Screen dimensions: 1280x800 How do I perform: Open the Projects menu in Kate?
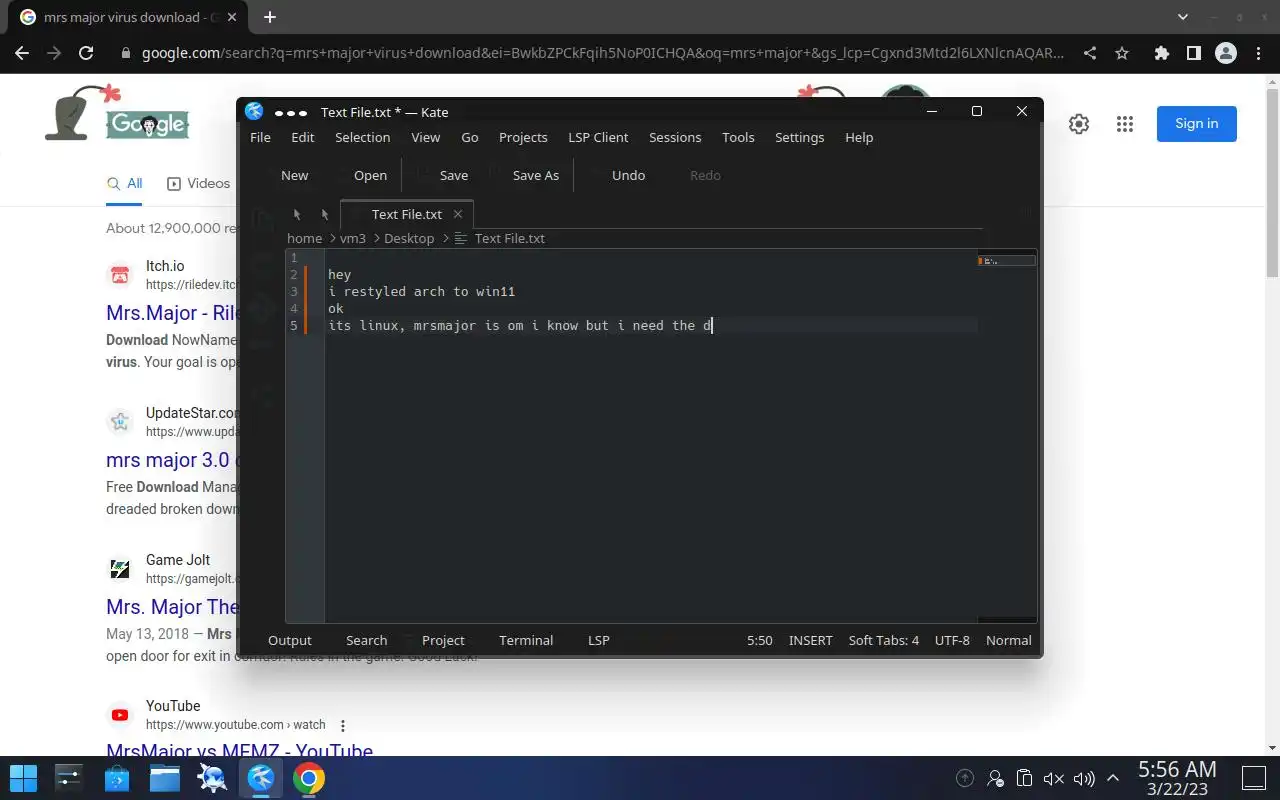tap(523, 137)
